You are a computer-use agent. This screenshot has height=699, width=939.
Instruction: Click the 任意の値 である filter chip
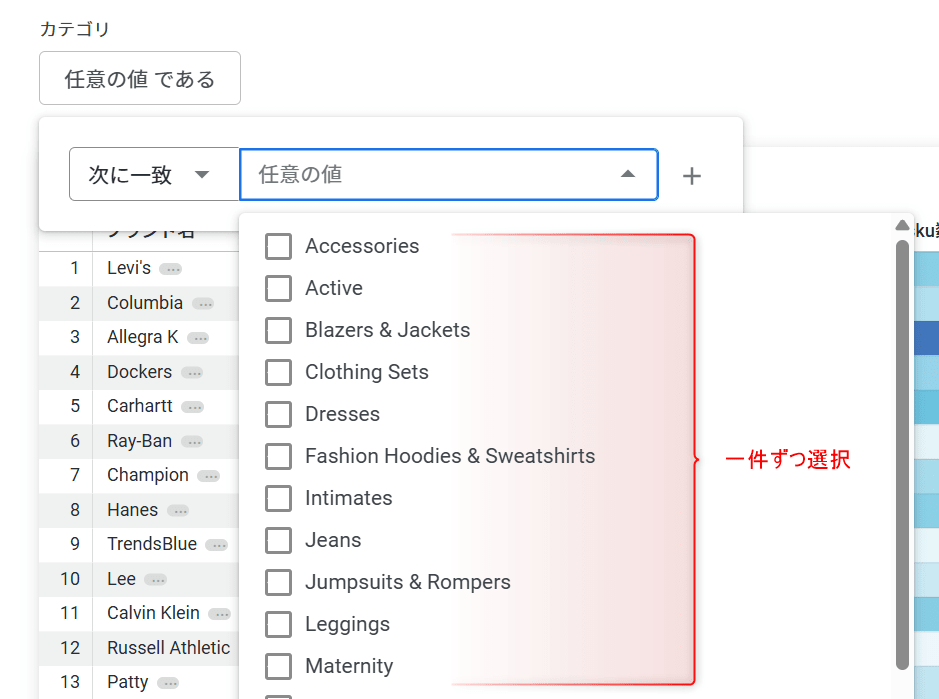(139, 78)
